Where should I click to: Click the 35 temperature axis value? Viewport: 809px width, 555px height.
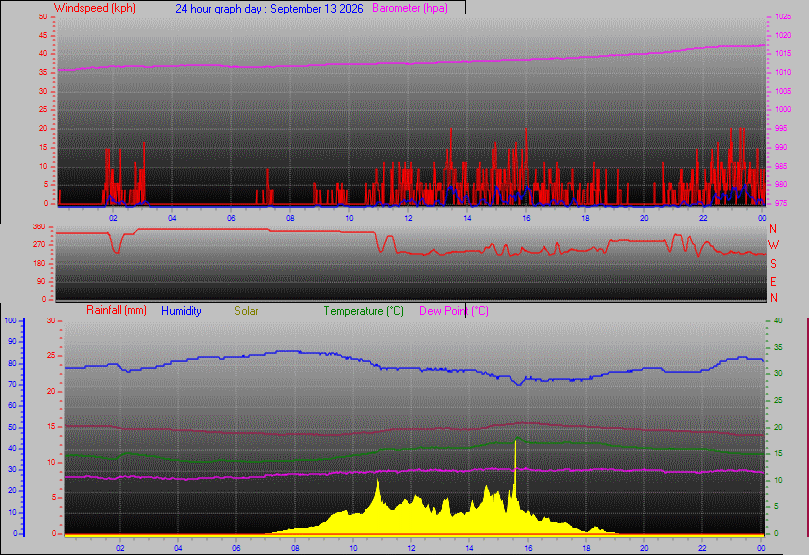coord(778,347)
